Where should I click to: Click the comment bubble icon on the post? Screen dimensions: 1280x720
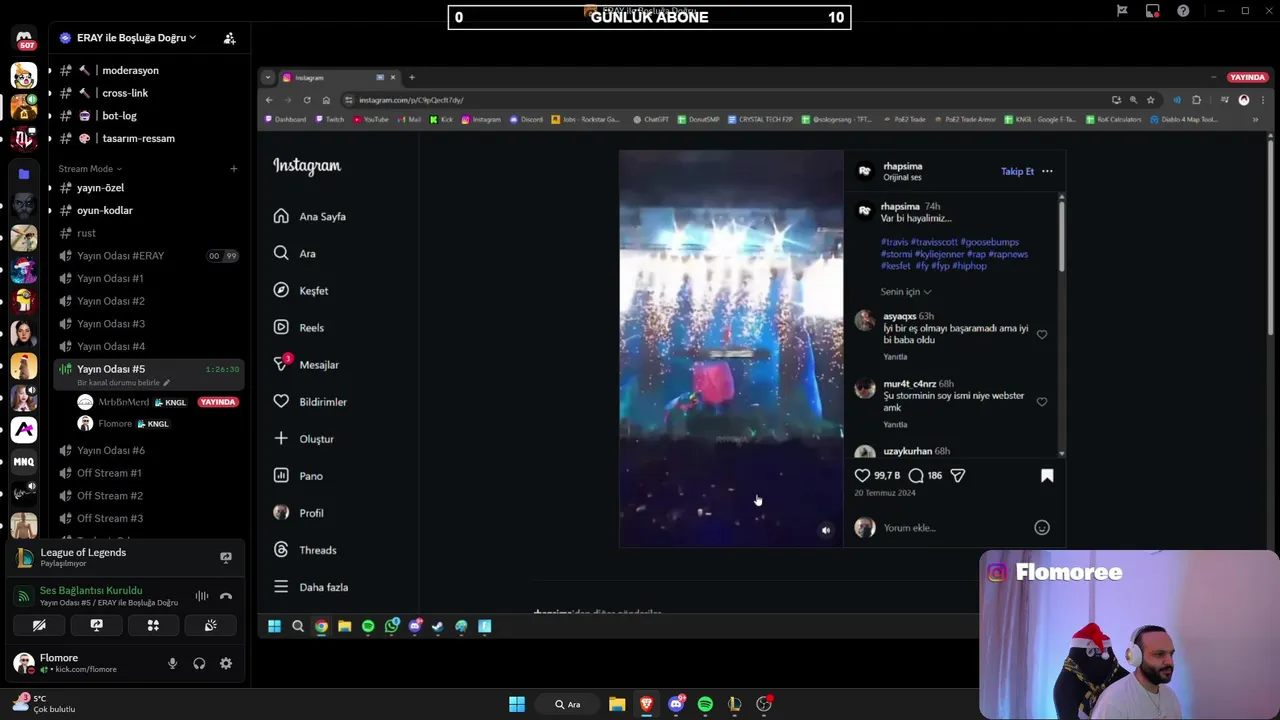pyautogui.click(x=916, y=475)
